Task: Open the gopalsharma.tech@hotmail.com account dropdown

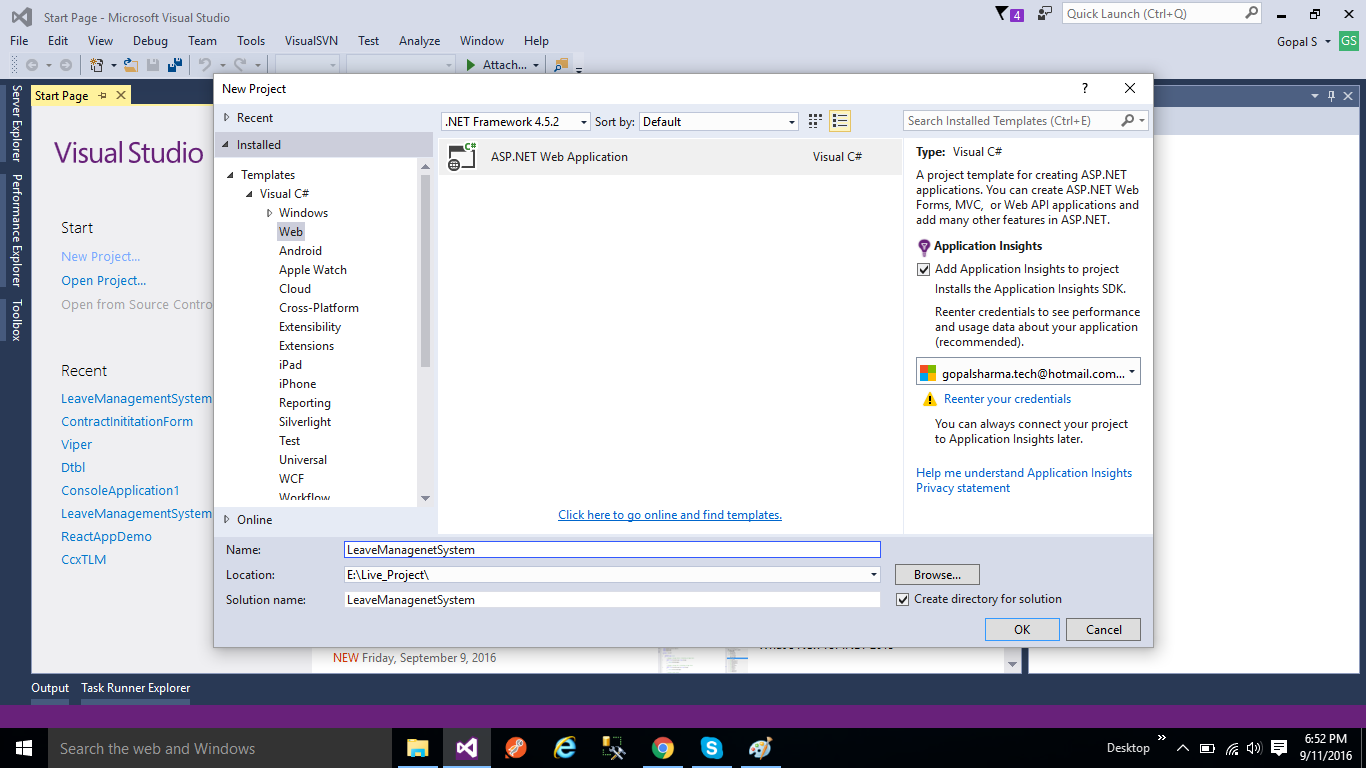Action: point(1028,373)
